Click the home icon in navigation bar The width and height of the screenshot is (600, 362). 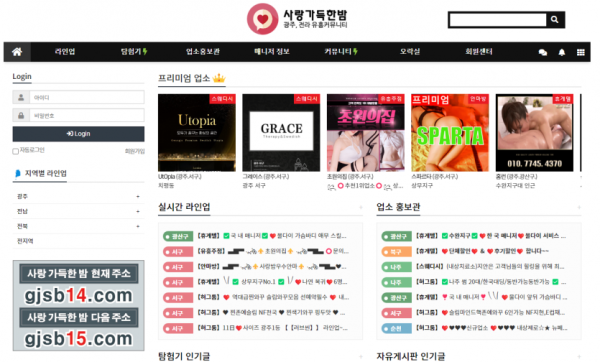17,52
